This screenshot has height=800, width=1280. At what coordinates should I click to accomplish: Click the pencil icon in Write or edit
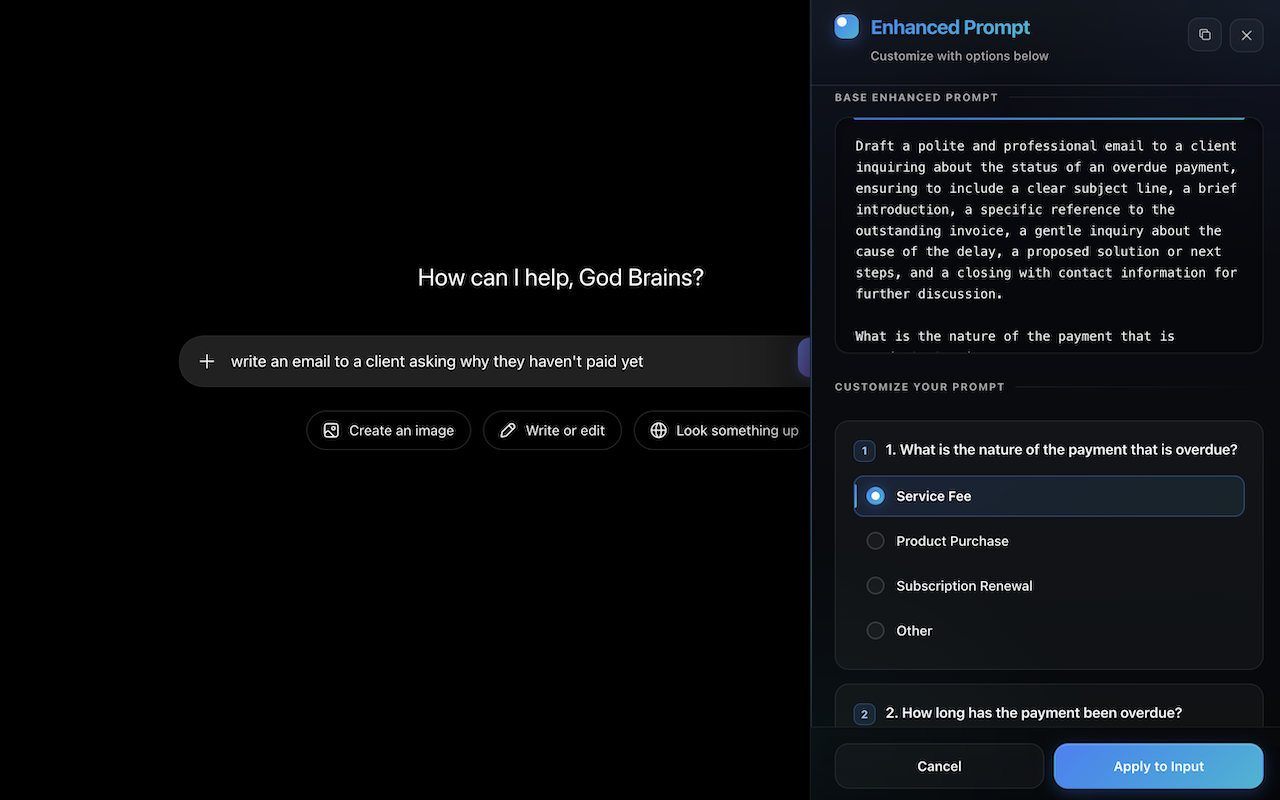click(x=508, y=430)
